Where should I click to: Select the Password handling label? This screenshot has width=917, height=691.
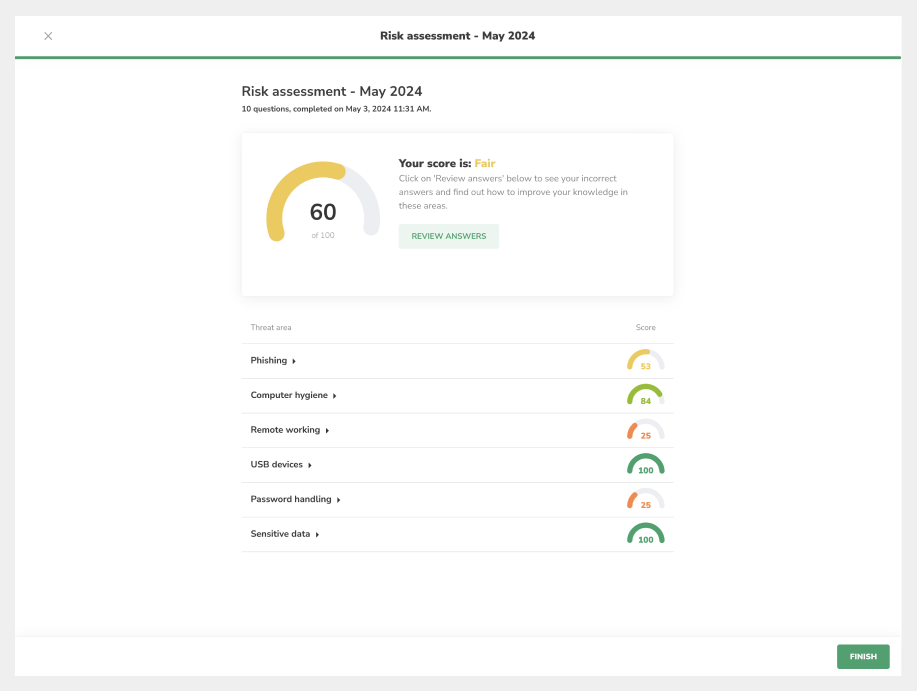coord(290,500)
